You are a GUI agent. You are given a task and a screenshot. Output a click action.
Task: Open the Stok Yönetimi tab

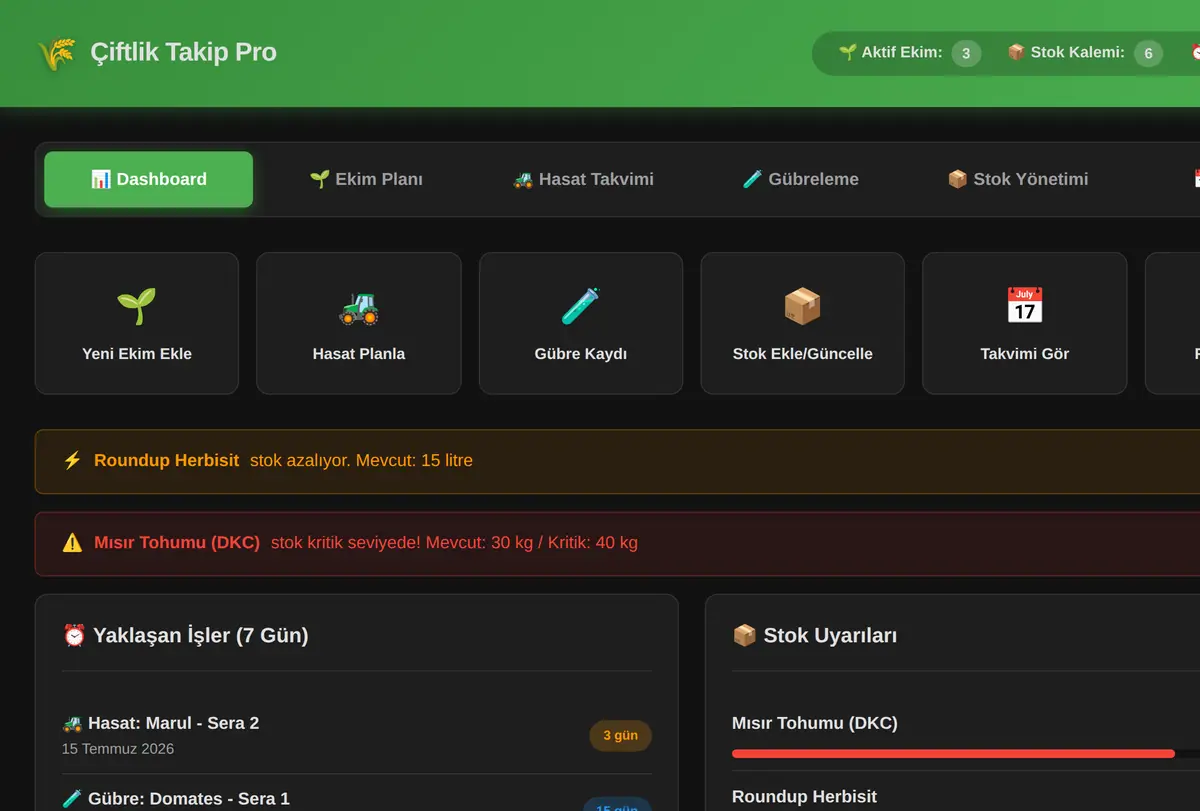(x=1017, y=179)
